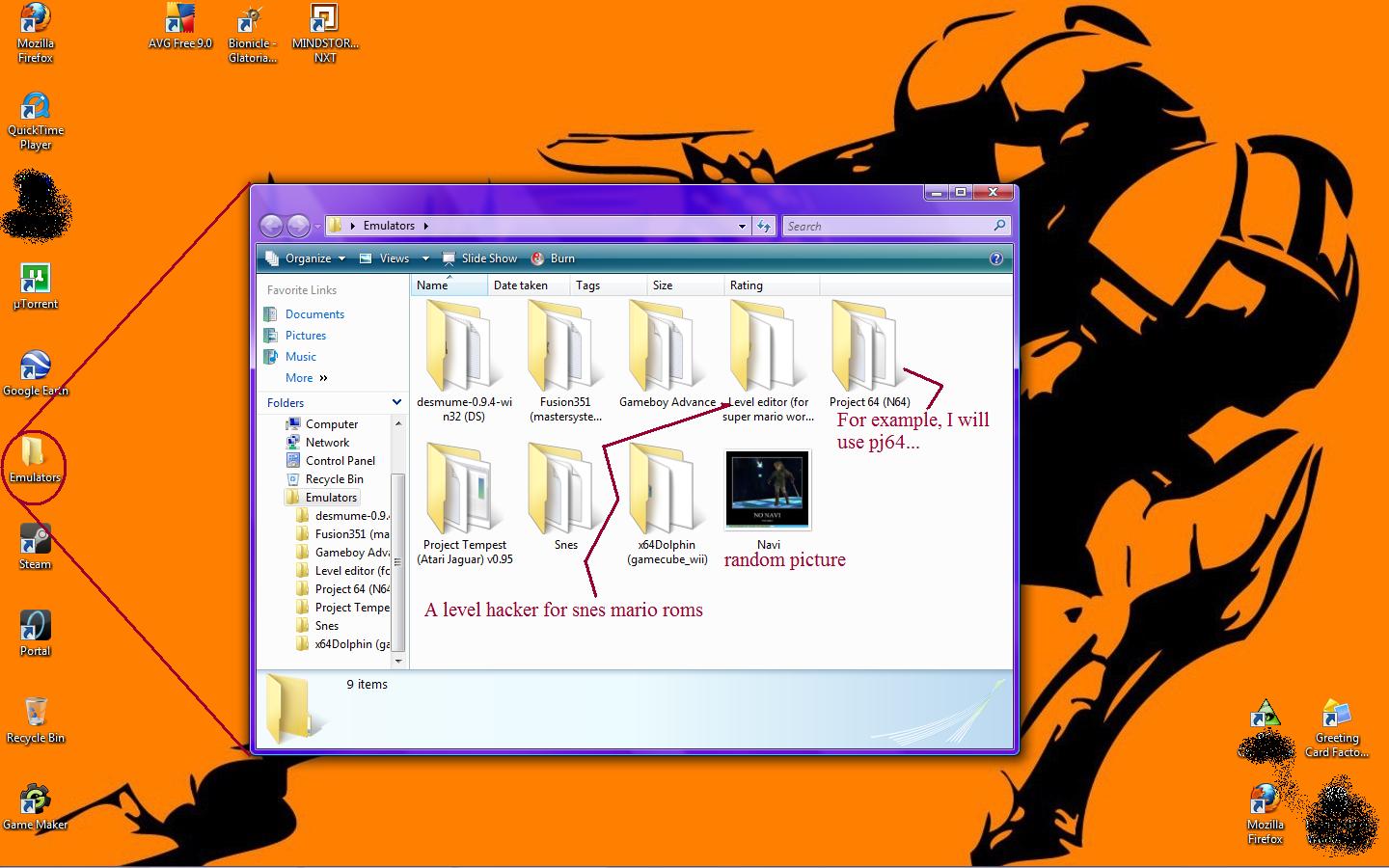Viewport: 1389px width, 868px height.
Task: Expand More favorite links
Action: point(307,378)
